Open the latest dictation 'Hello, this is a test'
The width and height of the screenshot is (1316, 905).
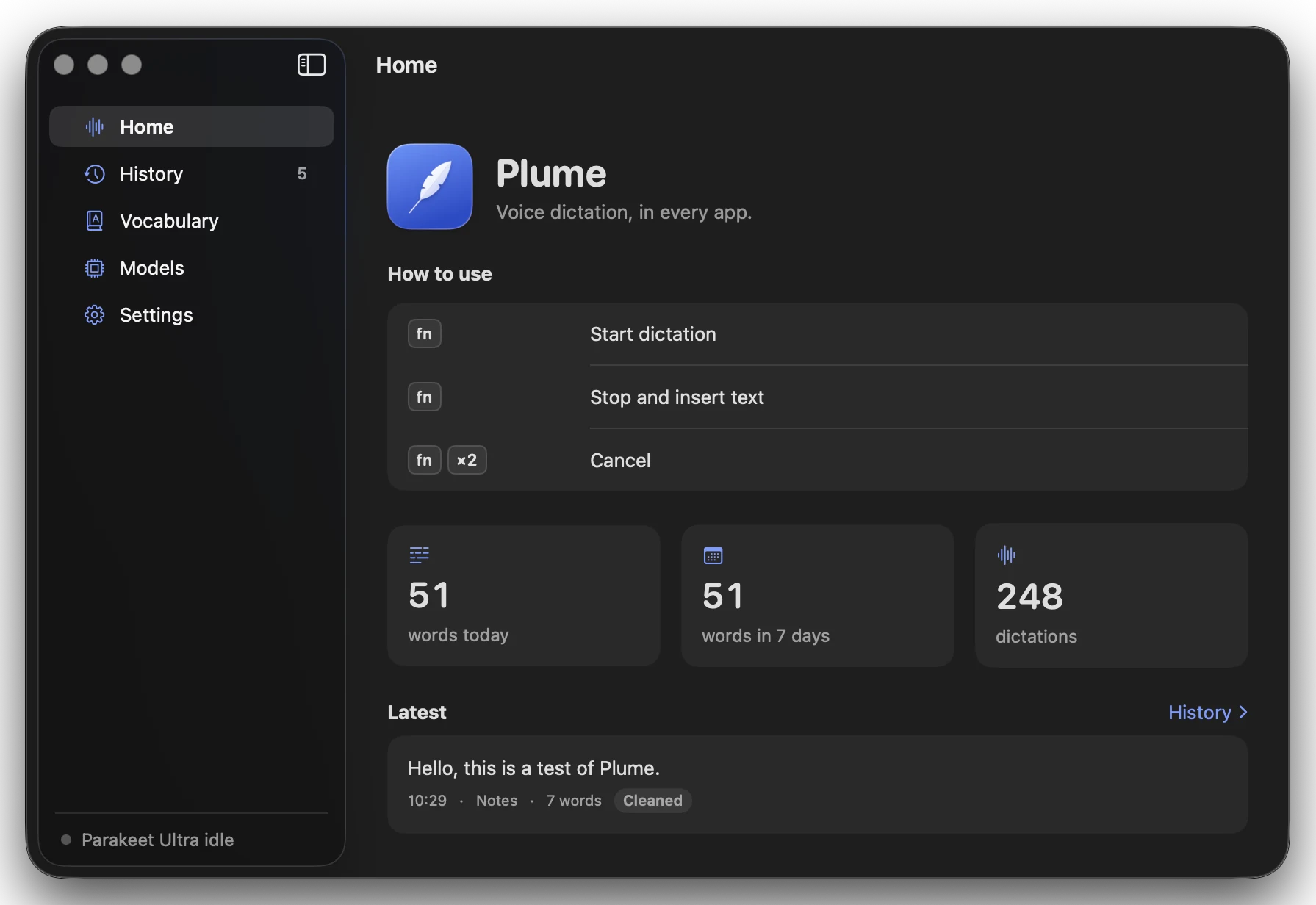818,785
